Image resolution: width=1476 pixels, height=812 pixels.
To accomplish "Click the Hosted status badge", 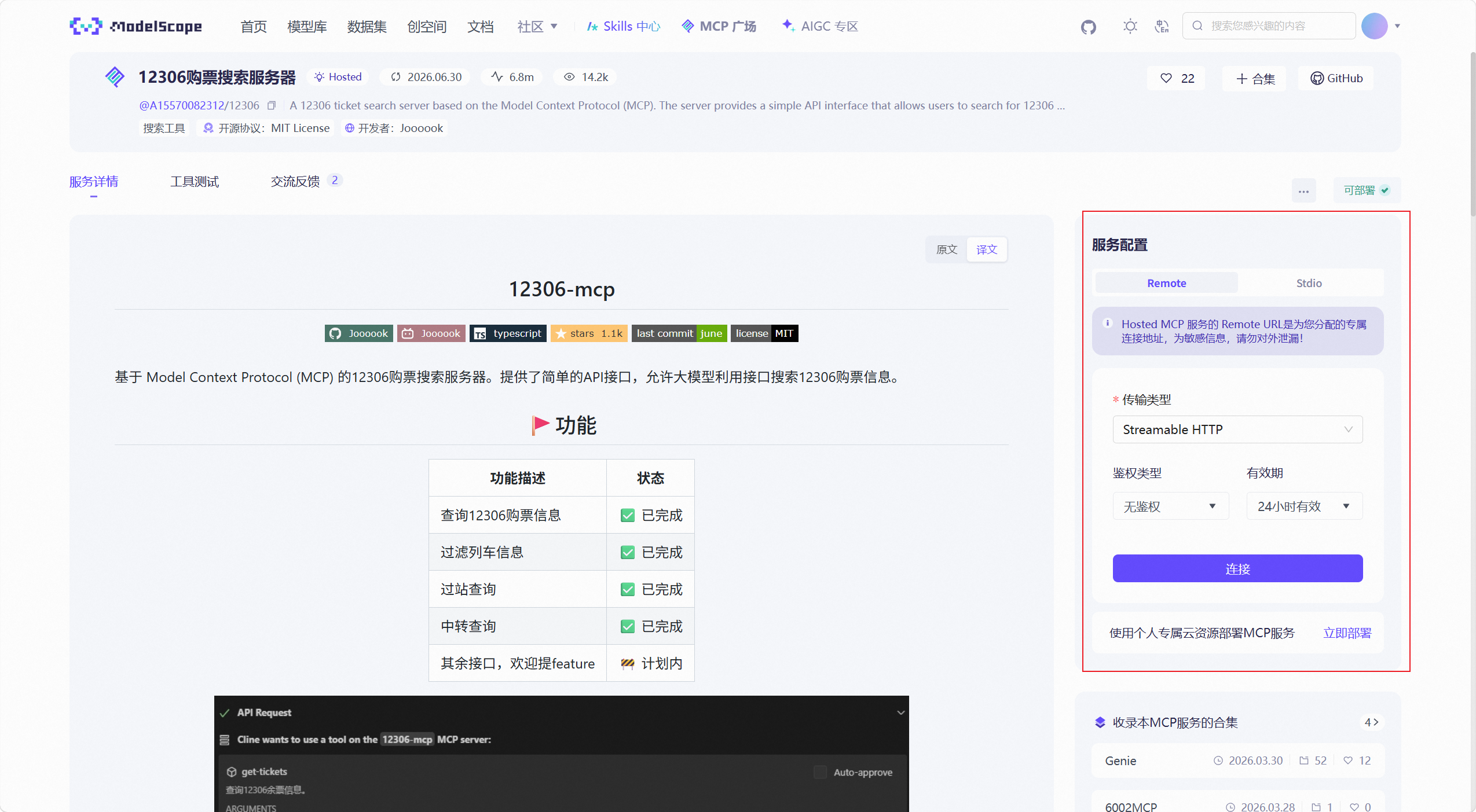I will coord(338,77).
